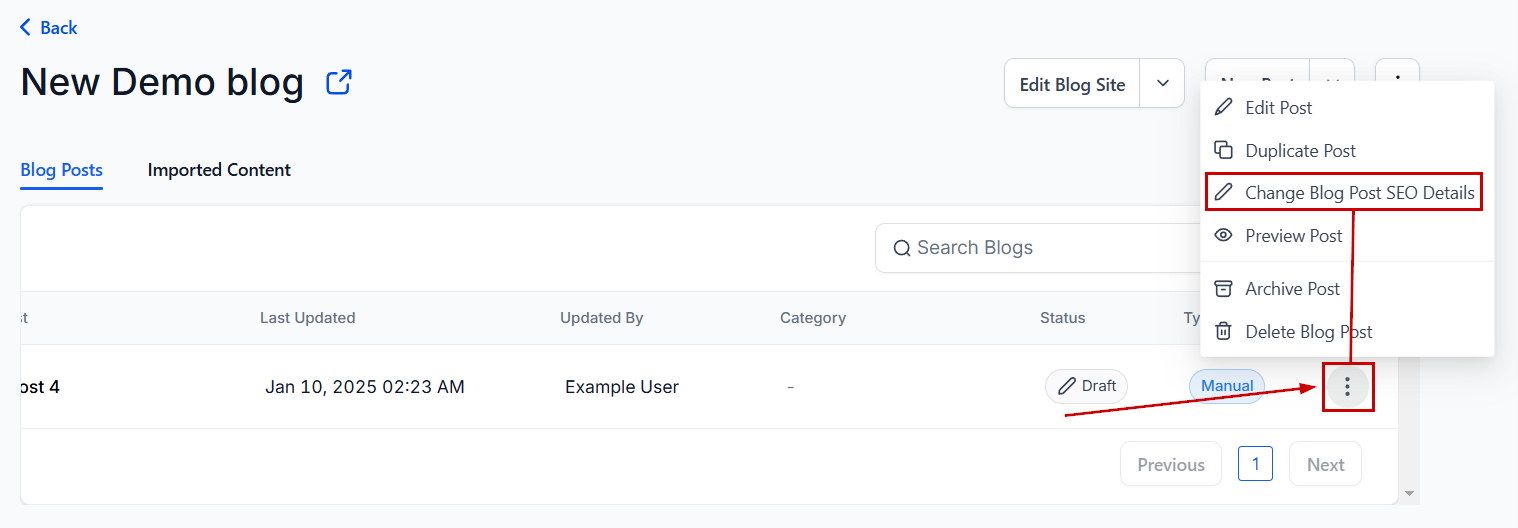Viewport: 1518px width, 528px height.
Task: Click the Delete Blog Post trash icon
Action: click(x=1223, y=331)
